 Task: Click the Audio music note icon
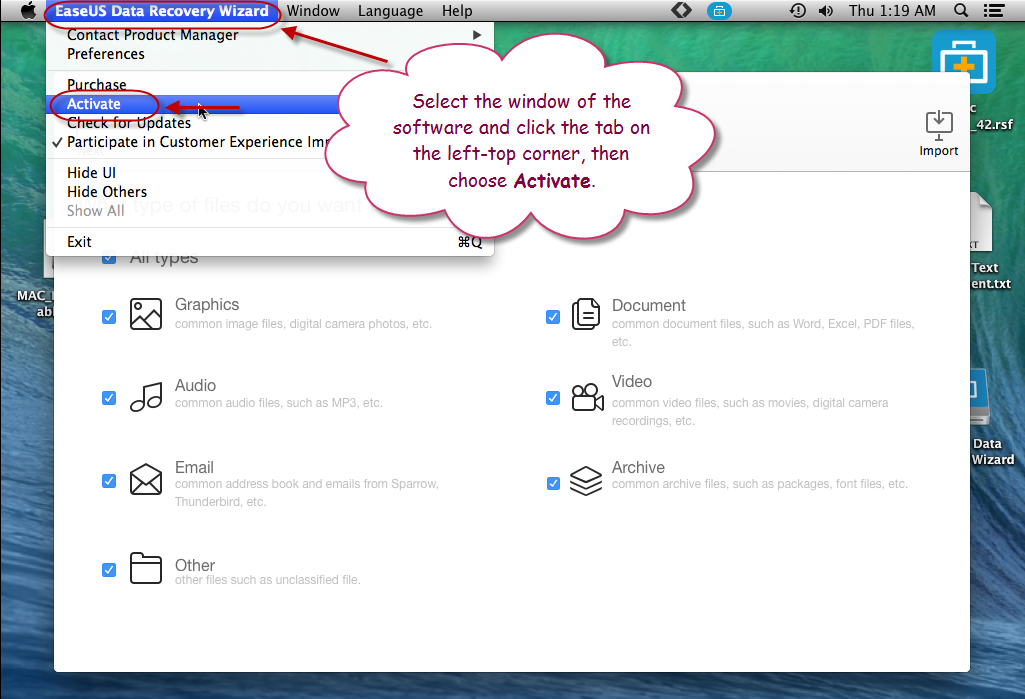click(x=146, y=396)
